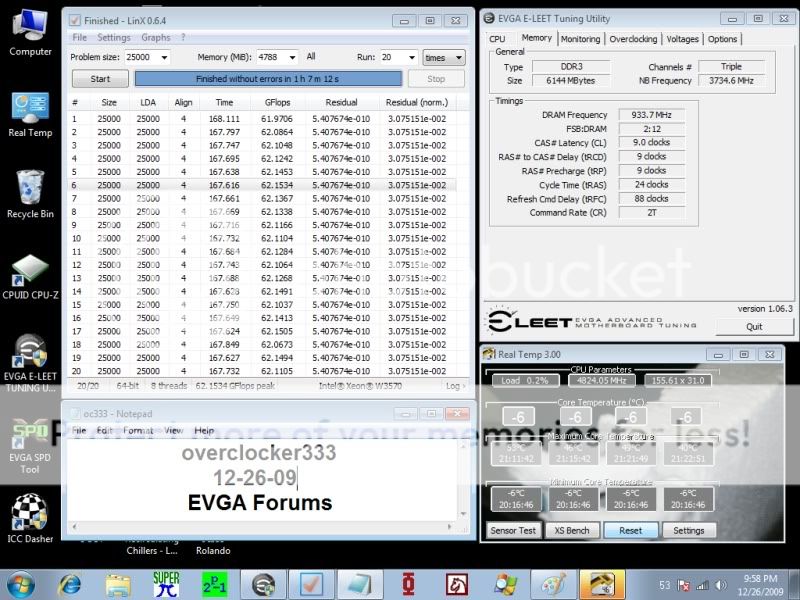Open the Computer desktop icon
The width and height of the screenshot is (800, 600).
coord(30,28)
